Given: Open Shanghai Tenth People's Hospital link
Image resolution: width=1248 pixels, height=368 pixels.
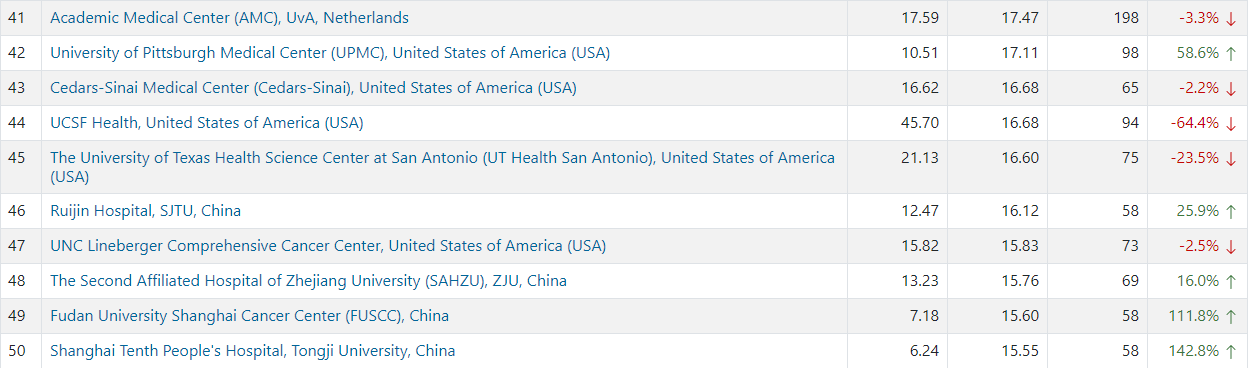Looking at the screenshot, I should click(252, 351).
